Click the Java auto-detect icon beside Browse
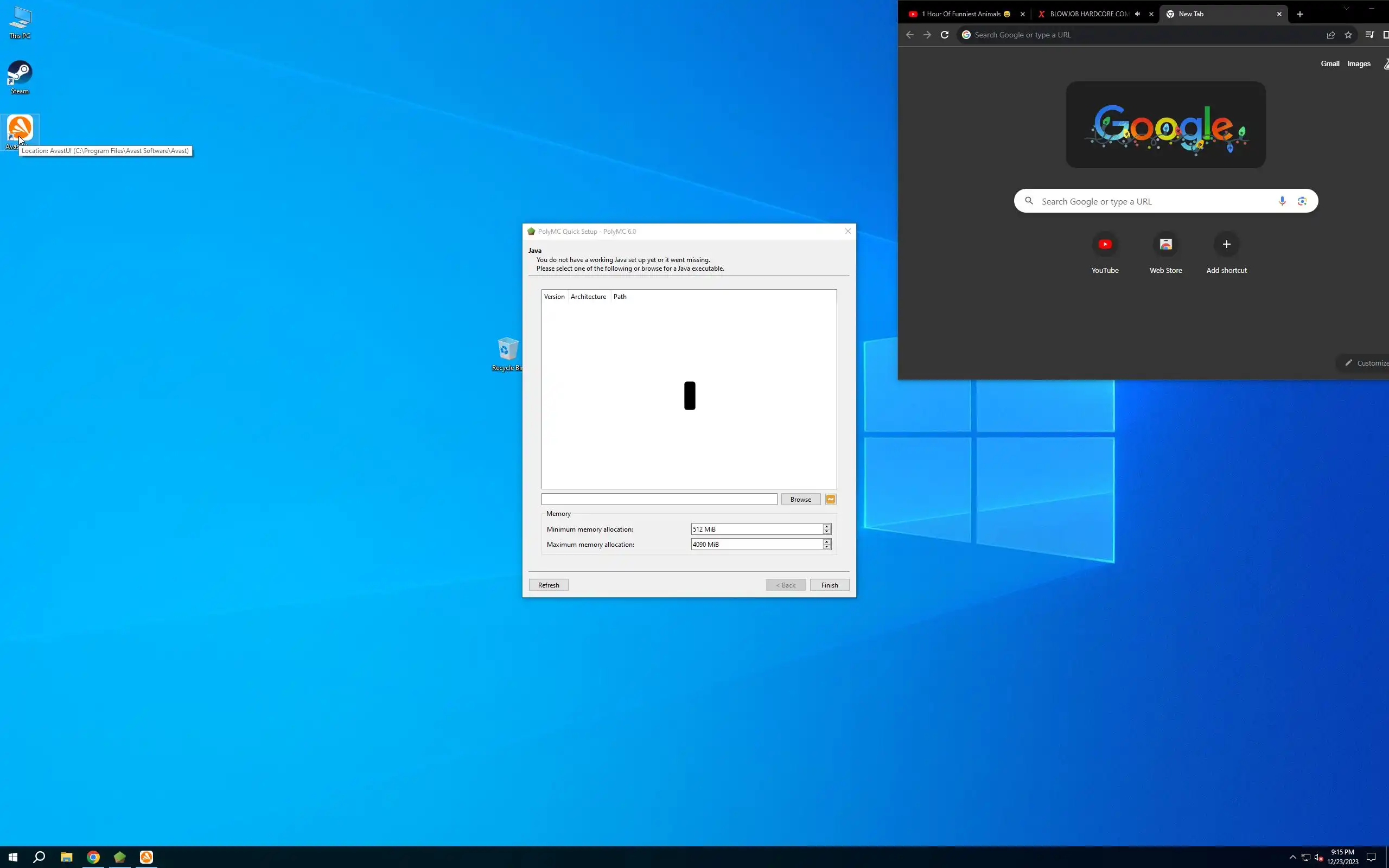 point(831,500)
